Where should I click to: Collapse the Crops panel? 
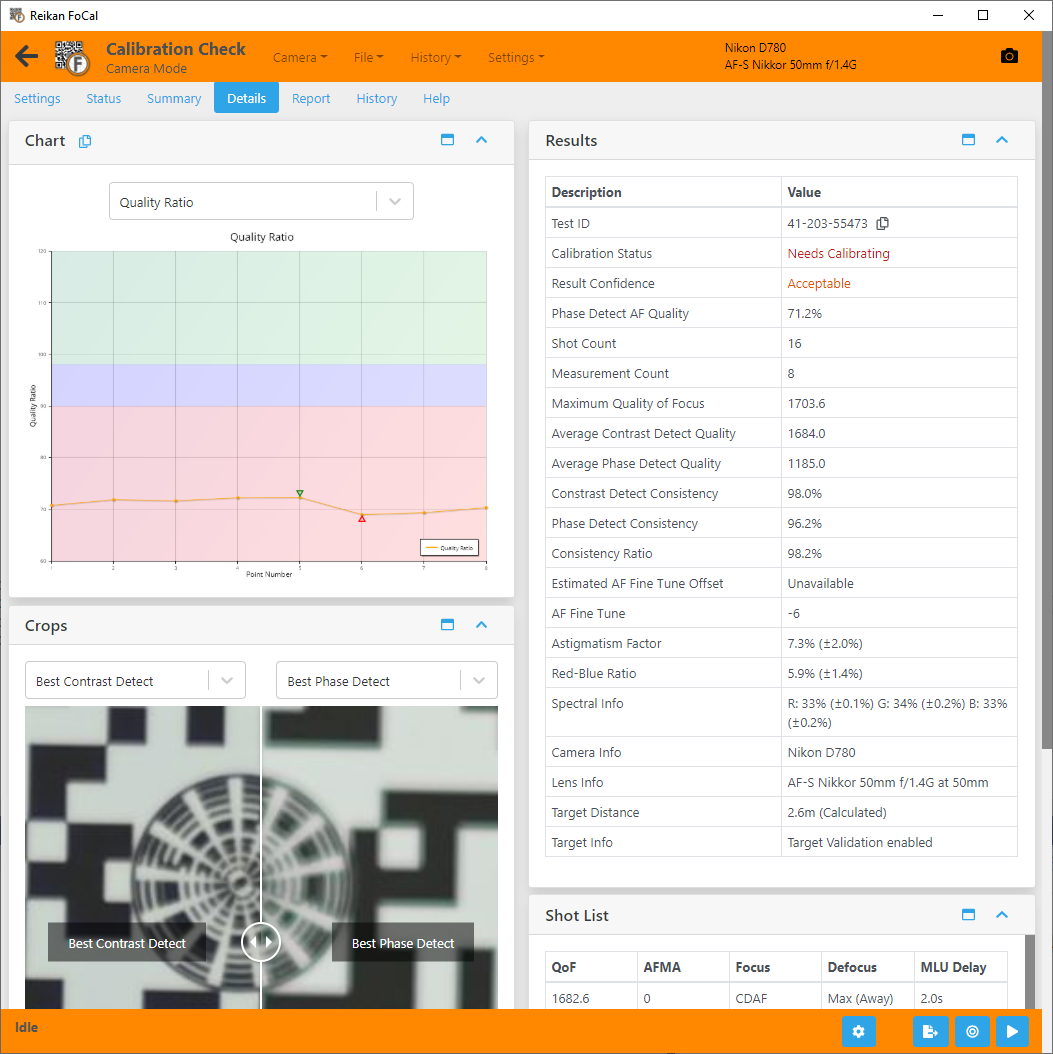[x=481, y=624]
